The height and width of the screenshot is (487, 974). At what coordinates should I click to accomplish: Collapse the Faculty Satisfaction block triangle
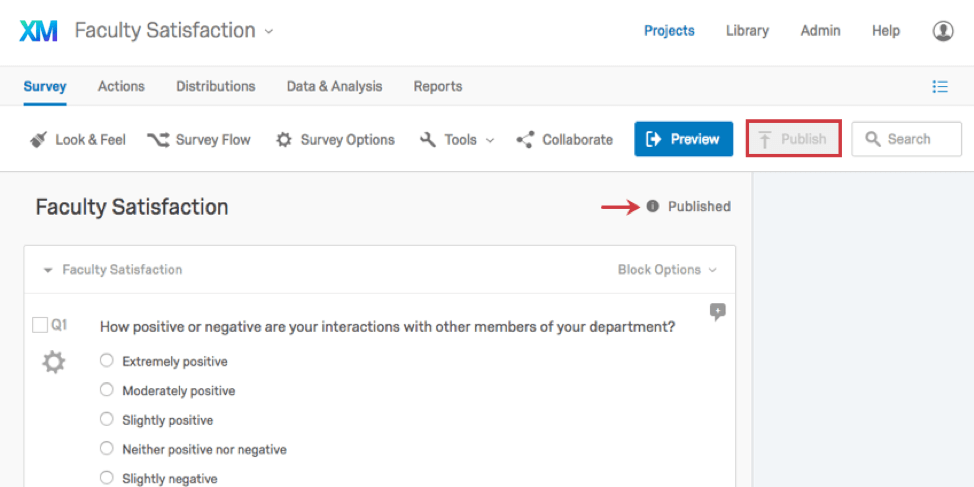[x=48, y=270]
